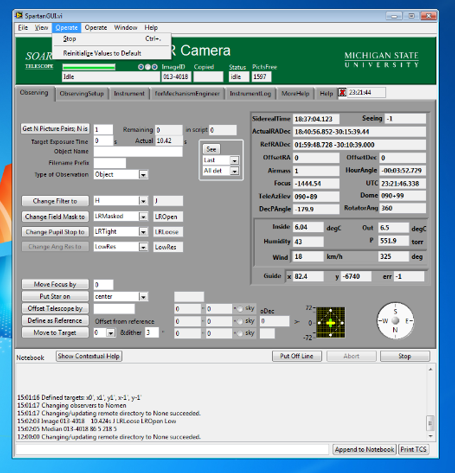
Task: Click the Target Exposure Time field
Action: coord(103,141)
